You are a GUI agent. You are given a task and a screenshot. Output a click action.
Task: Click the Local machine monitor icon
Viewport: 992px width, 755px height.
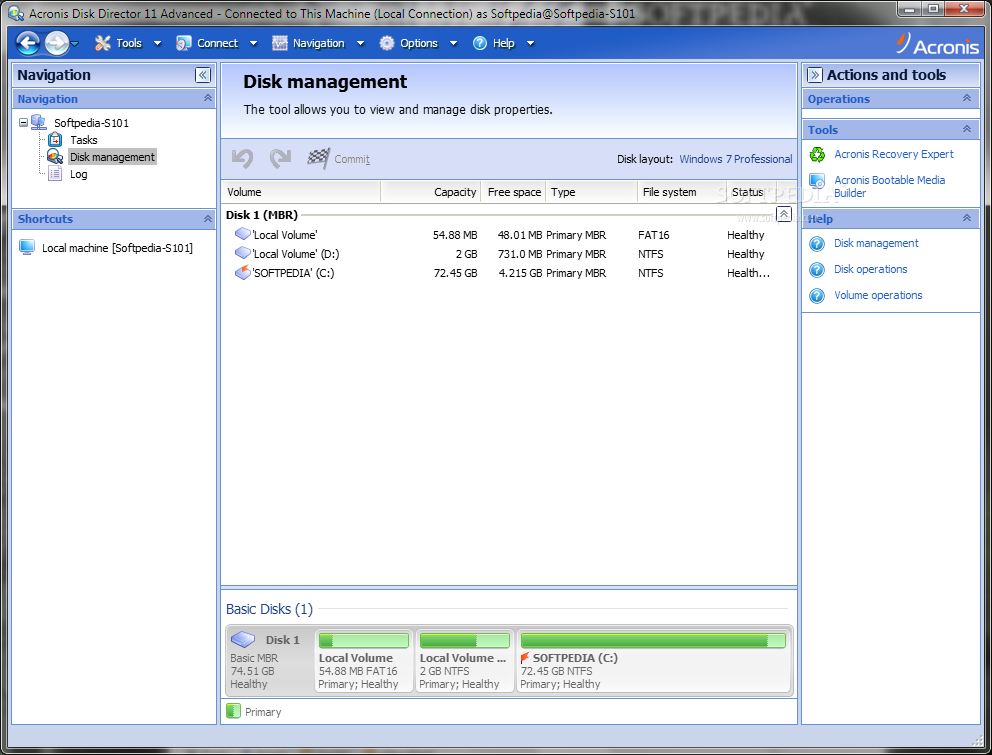27,247
